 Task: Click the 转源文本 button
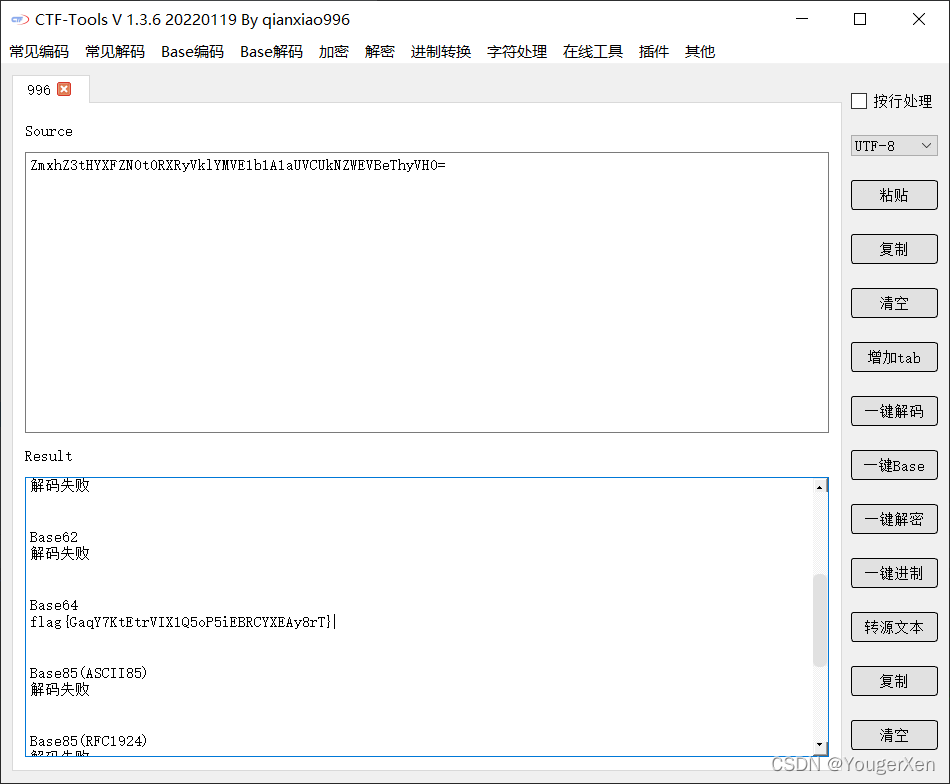click(894, 627)
